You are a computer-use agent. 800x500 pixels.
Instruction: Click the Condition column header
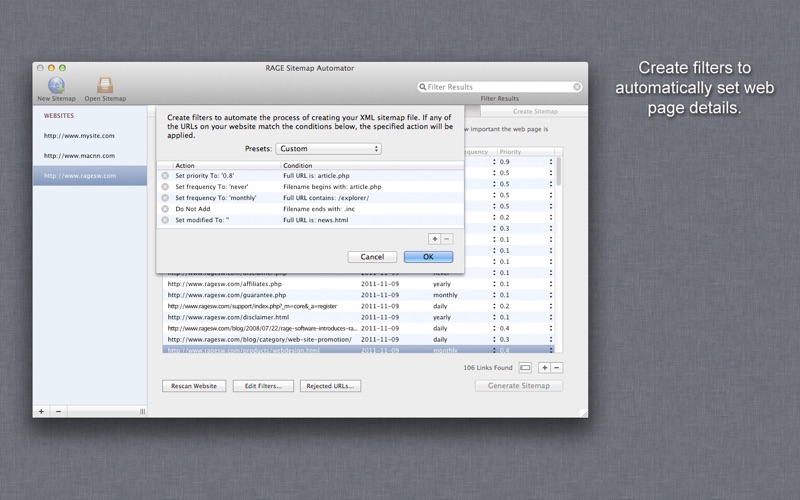(x=372, y=165)
